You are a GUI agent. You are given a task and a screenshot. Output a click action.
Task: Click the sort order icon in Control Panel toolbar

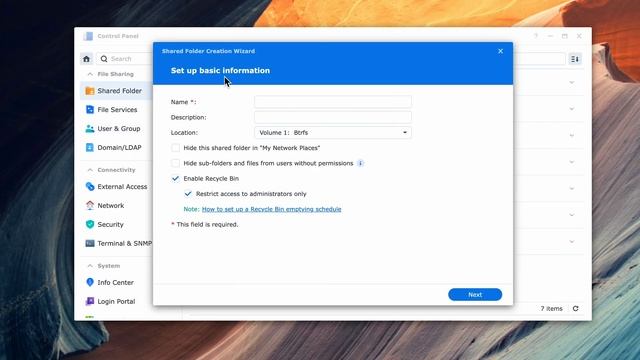[575, 59]
